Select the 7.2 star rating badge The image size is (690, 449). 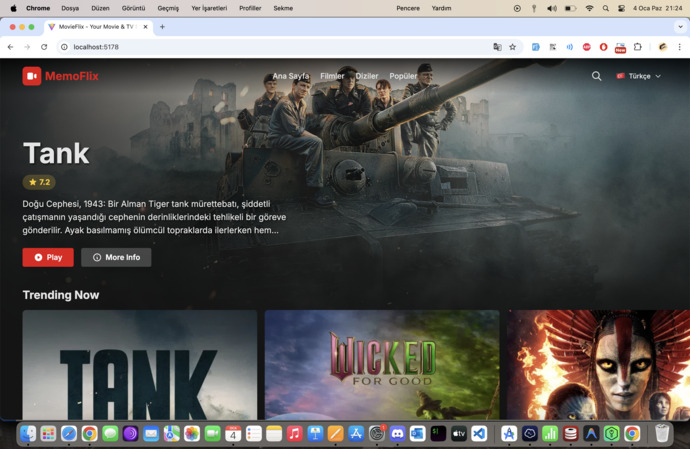click(39, 182)
